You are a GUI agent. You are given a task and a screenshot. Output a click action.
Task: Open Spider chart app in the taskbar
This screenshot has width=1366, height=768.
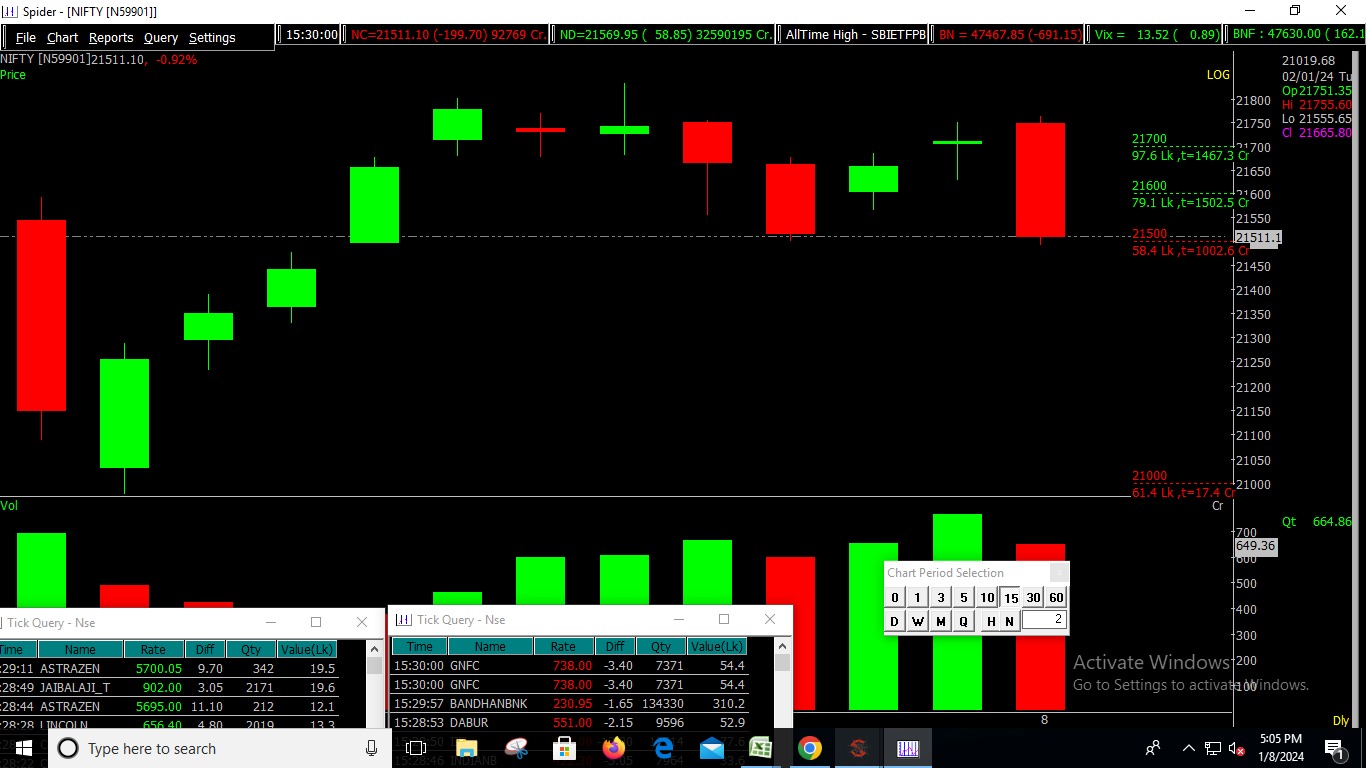(908, 748)
